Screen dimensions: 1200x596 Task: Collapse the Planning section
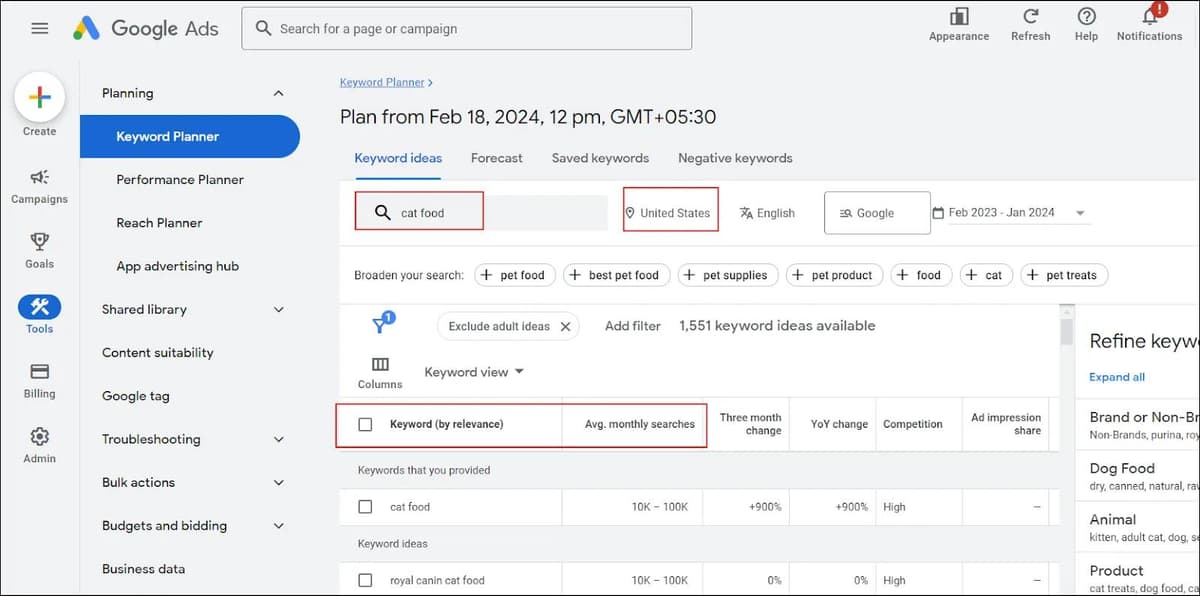(x=279, y=93)
